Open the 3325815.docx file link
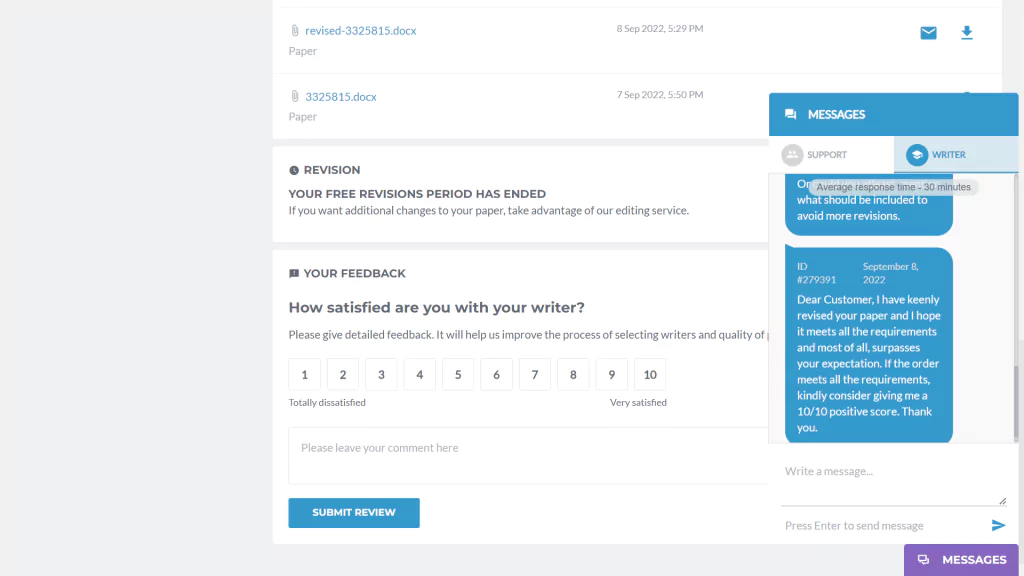 coord(341,97)
